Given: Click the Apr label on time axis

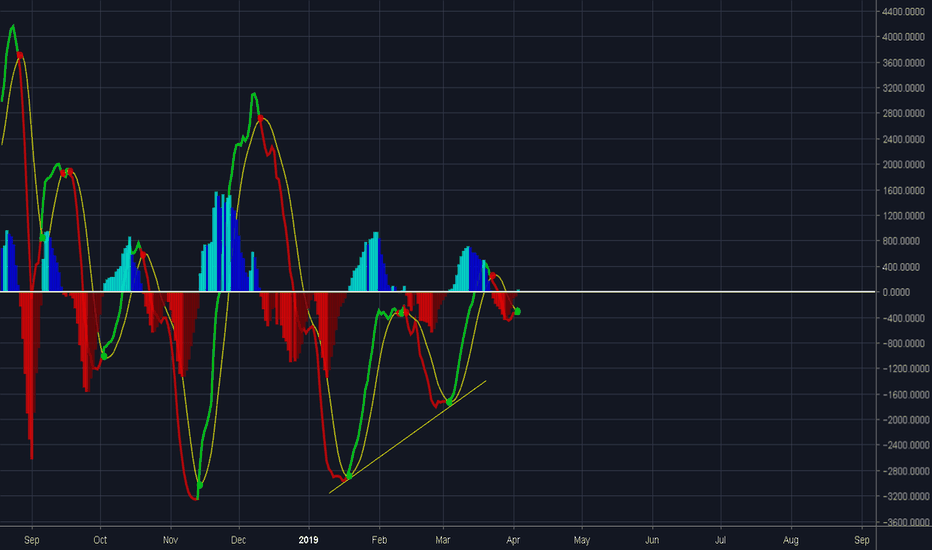Looking at the screenshot, I should tap(512, 540).
